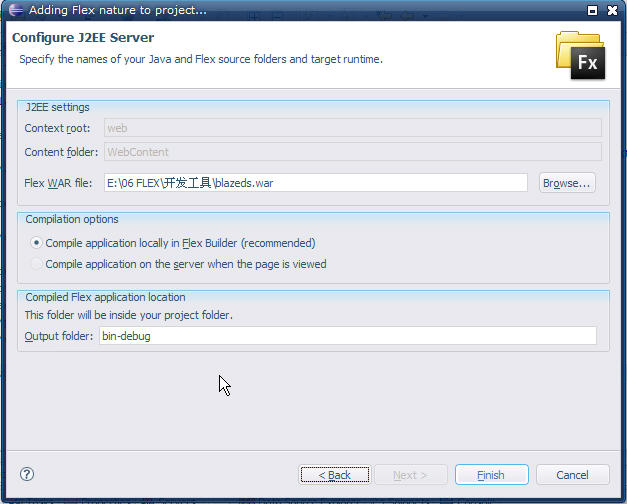This screenshot has width=627, height=504.
Task: Click the Fx folder wizard icon
Action: 580,55
